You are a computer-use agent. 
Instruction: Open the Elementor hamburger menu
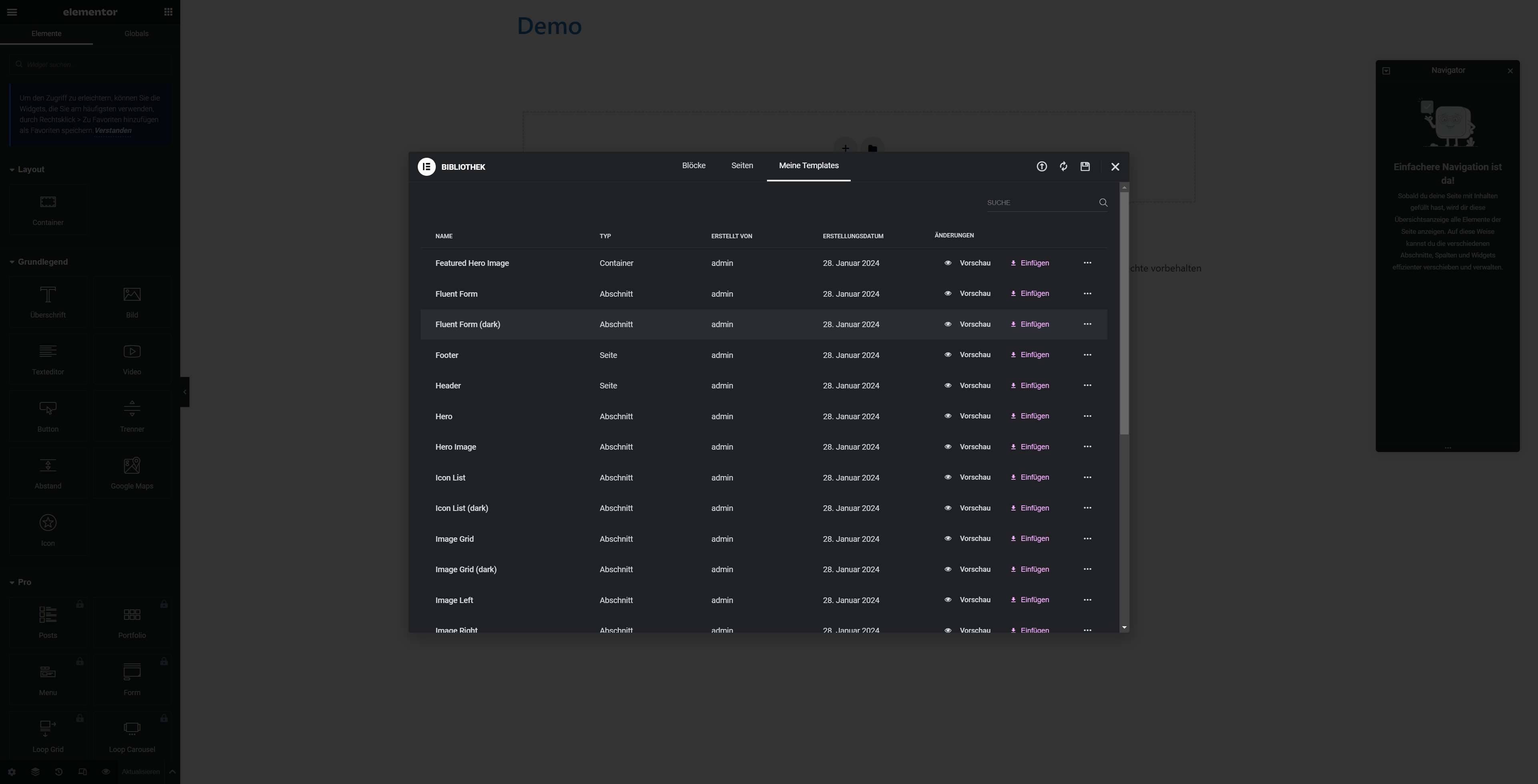[x=12, y=12]
